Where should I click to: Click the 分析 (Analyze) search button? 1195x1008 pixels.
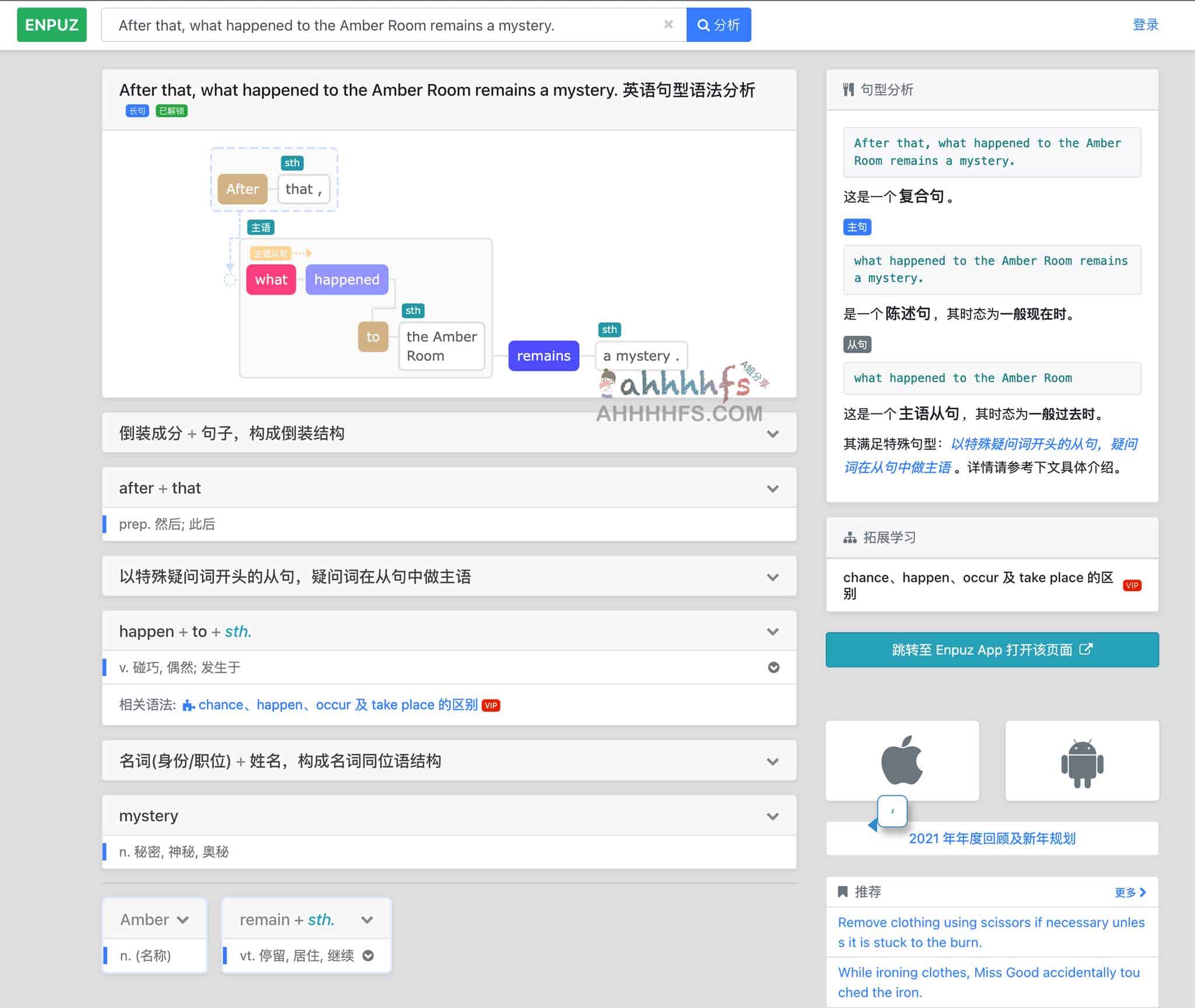(x=718, y=24)
